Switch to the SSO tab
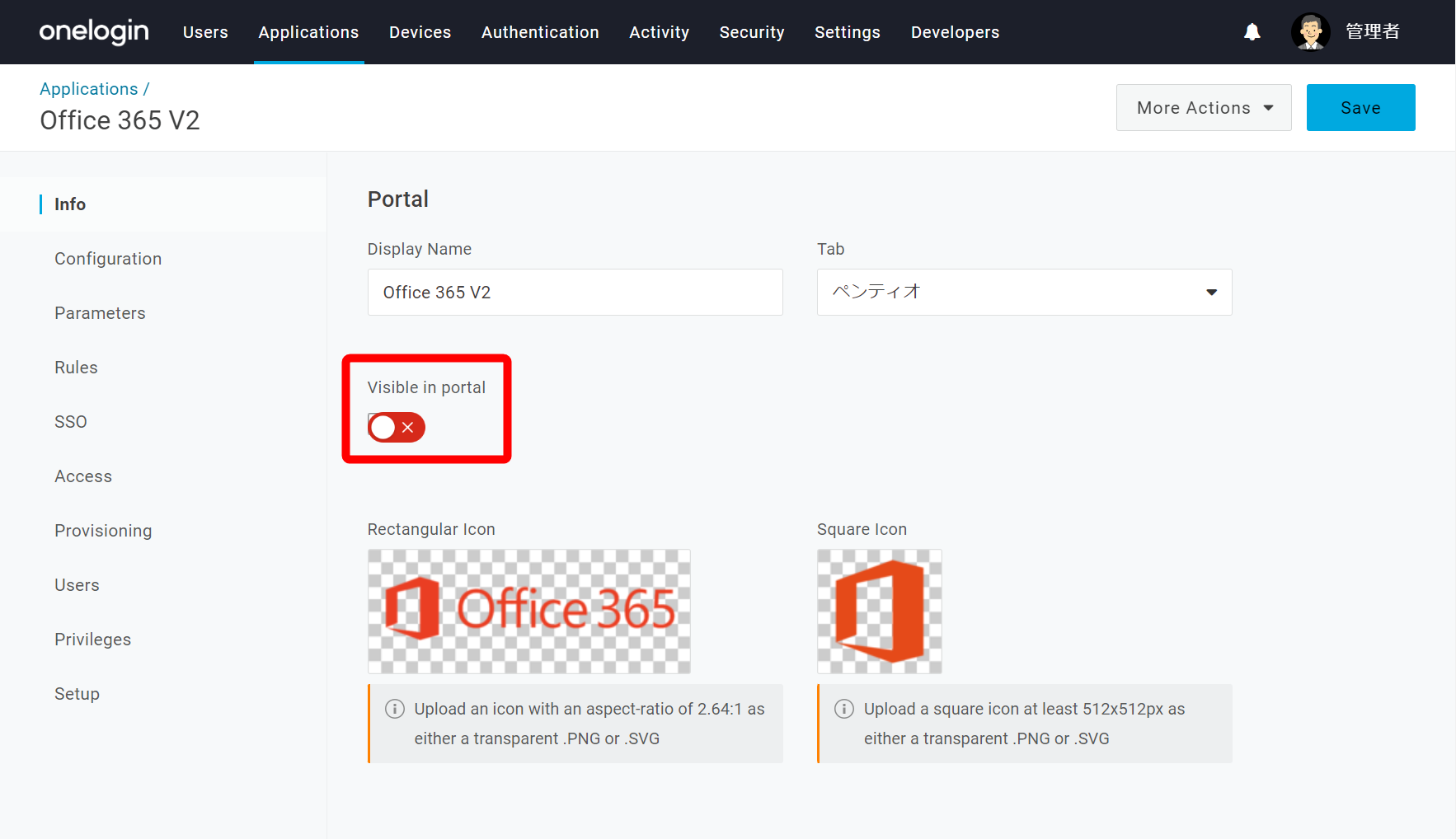 (x=71, y=422)
